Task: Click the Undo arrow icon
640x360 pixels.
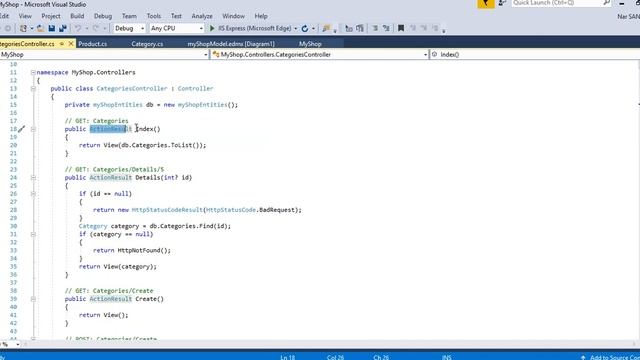Action: 78,28
